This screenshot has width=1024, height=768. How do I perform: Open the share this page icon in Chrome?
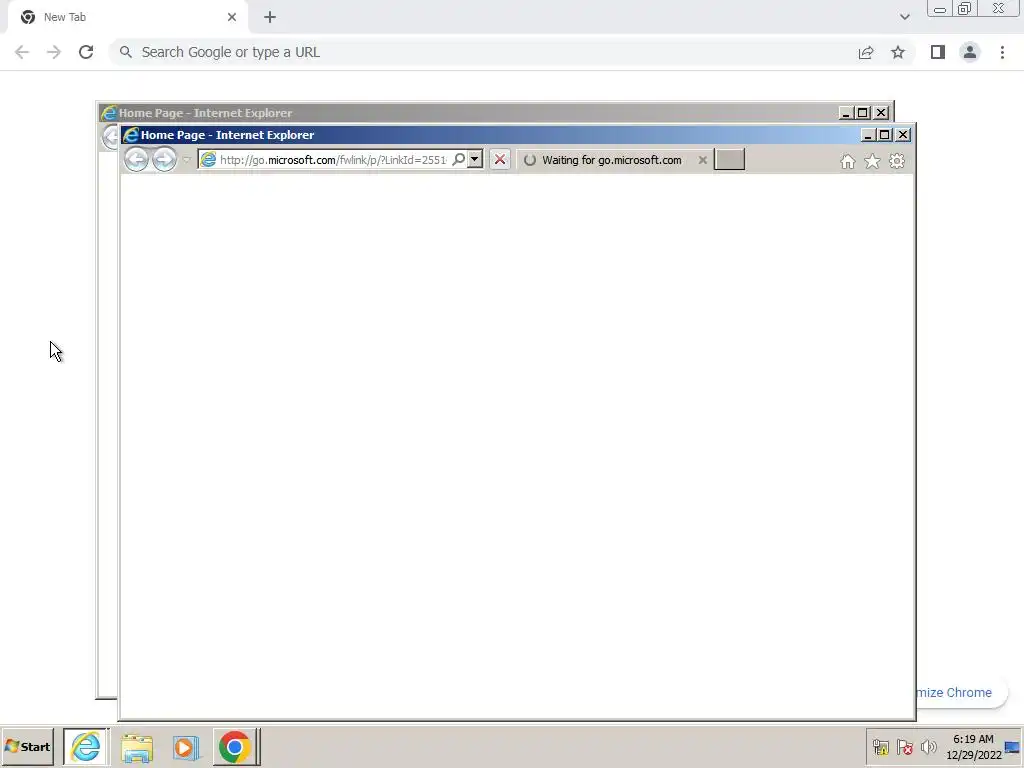pos(866,52)
